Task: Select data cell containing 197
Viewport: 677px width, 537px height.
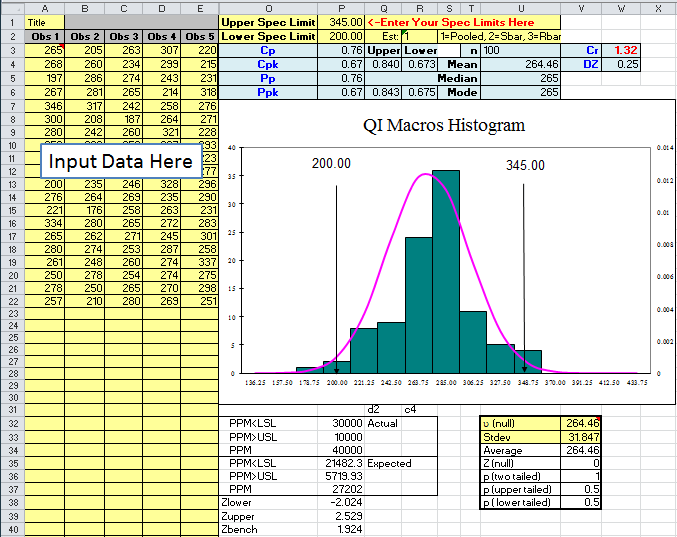Action: 44,78
